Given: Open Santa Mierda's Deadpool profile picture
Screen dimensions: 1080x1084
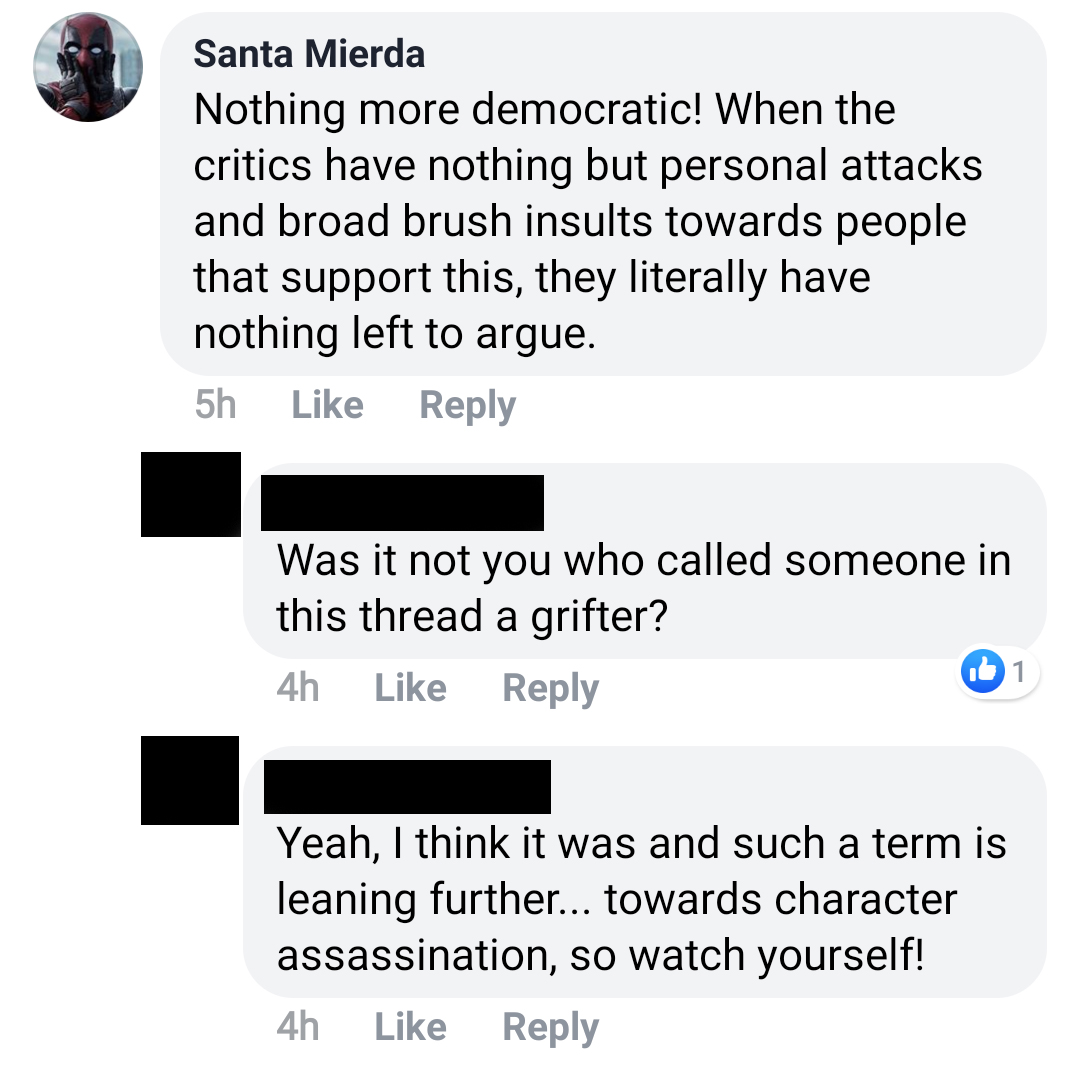Looking at the screenshot, I should 88,67.
